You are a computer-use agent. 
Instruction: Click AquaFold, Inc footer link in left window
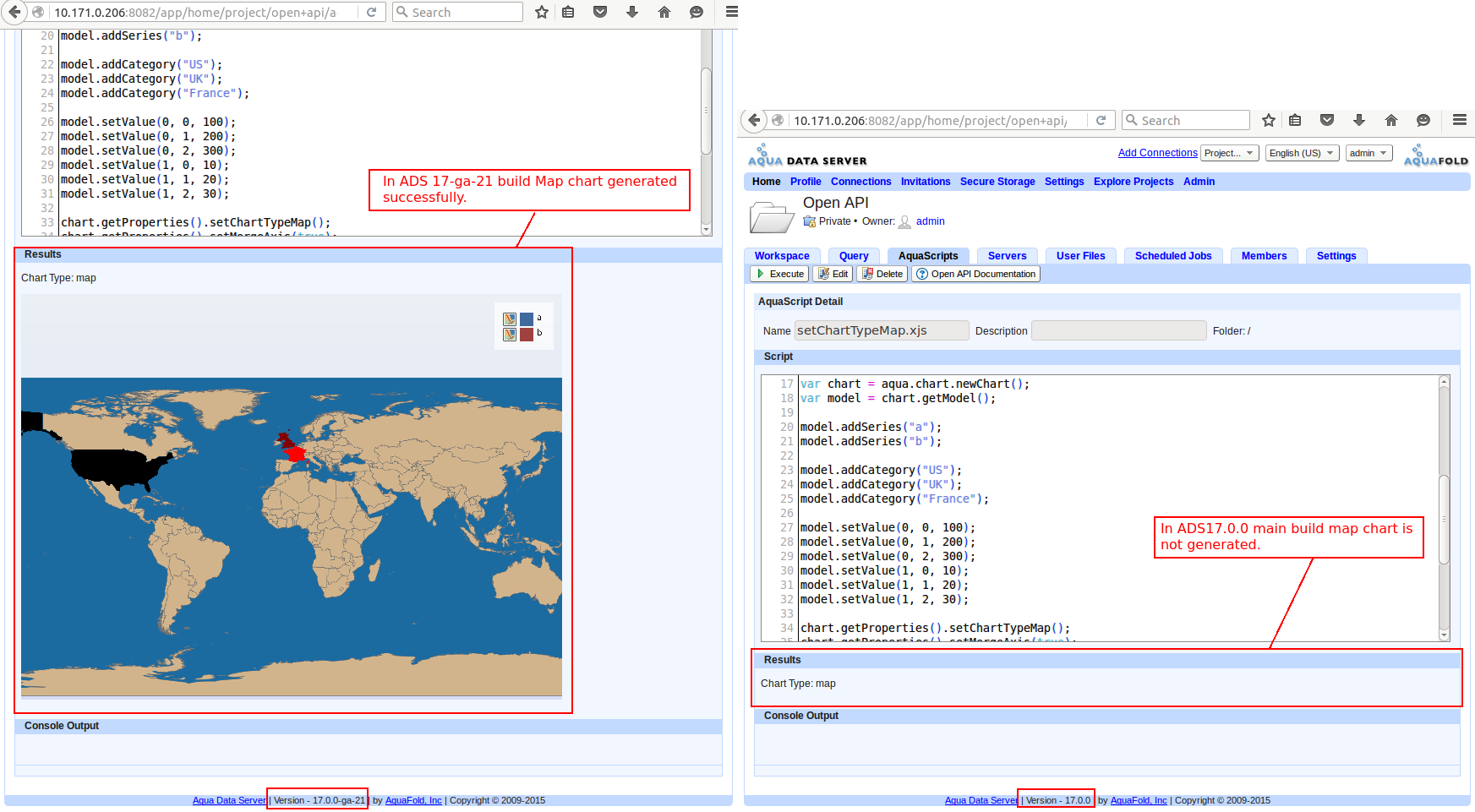pyautogui.click(x=413, y=800)
